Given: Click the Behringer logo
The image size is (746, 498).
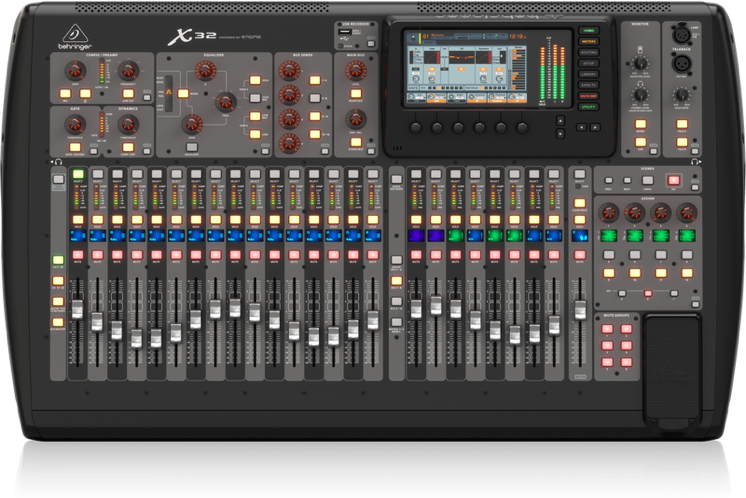Looking at the screenshot, I should 75,37.
